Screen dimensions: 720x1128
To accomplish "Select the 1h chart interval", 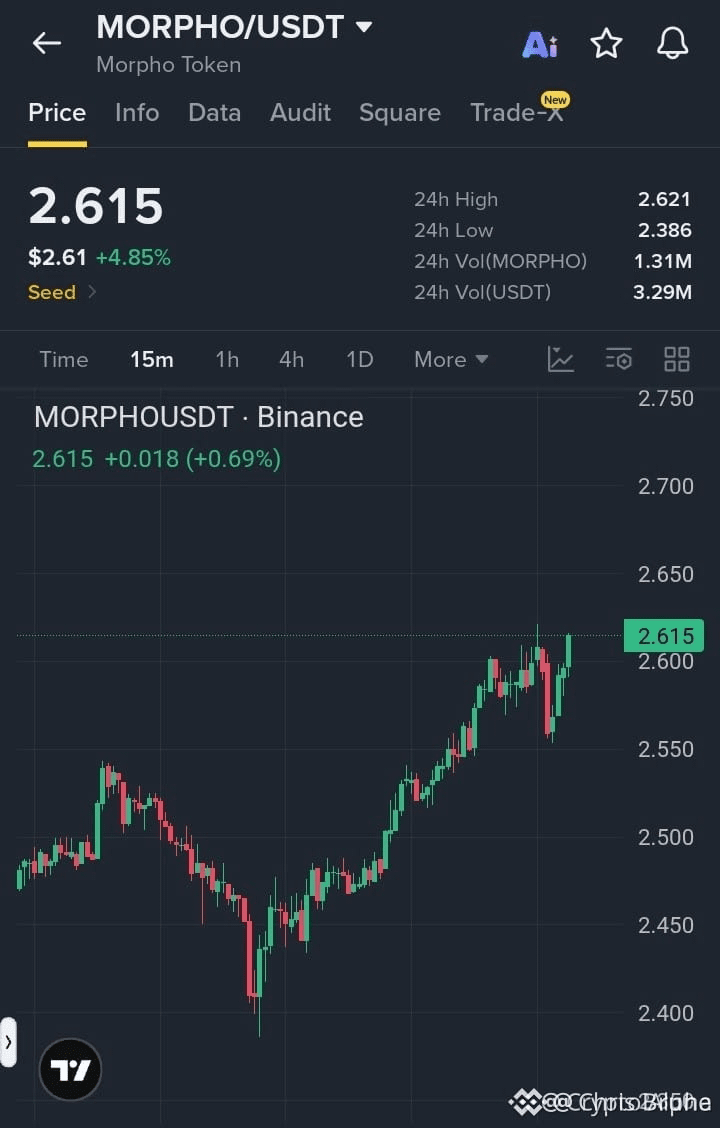I will point(227,359).
